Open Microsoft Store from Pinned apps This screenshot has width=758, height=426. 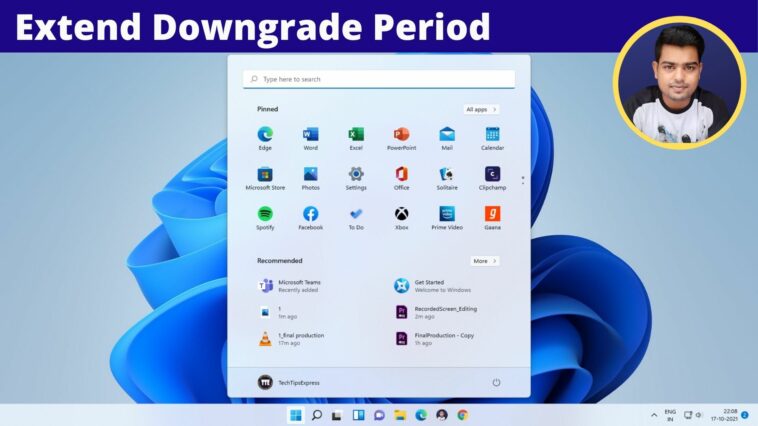pyautogui.click(x=265, y=175)
